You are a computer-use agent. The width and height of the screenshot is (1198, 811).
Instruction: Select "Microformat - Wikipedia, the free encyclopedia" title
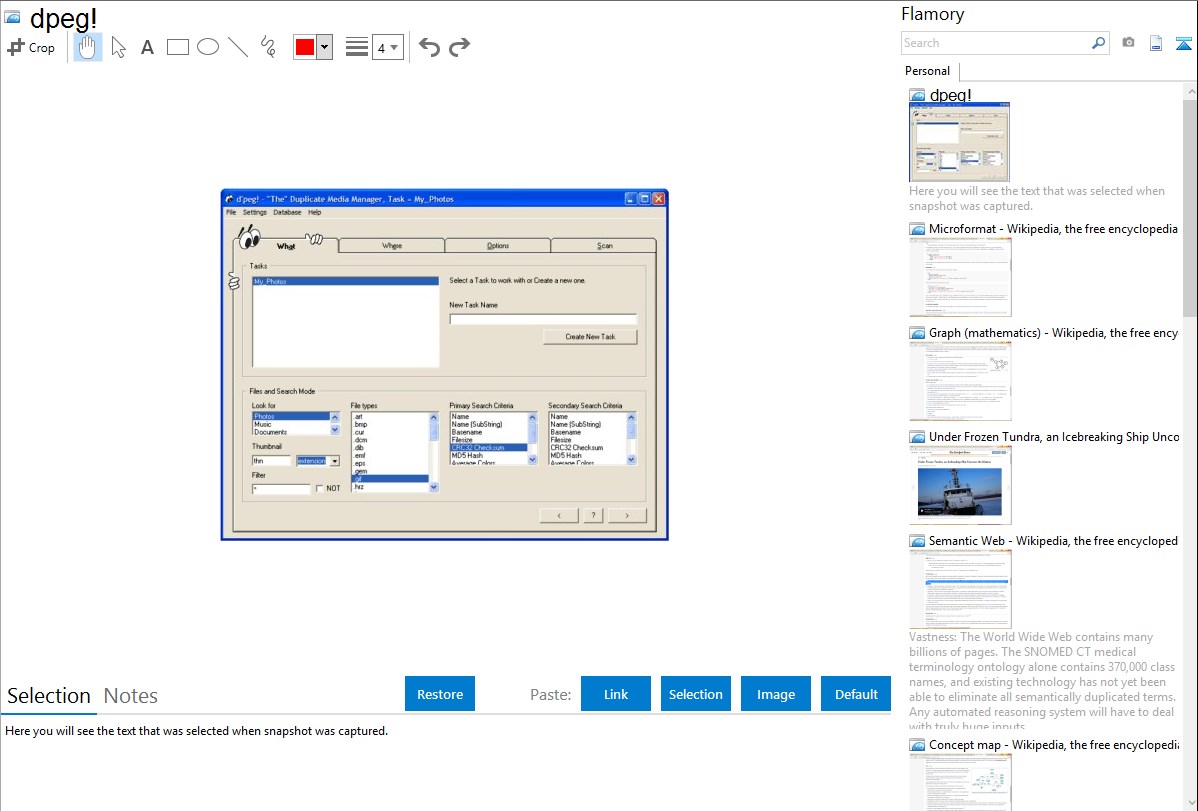[1053, 229]
